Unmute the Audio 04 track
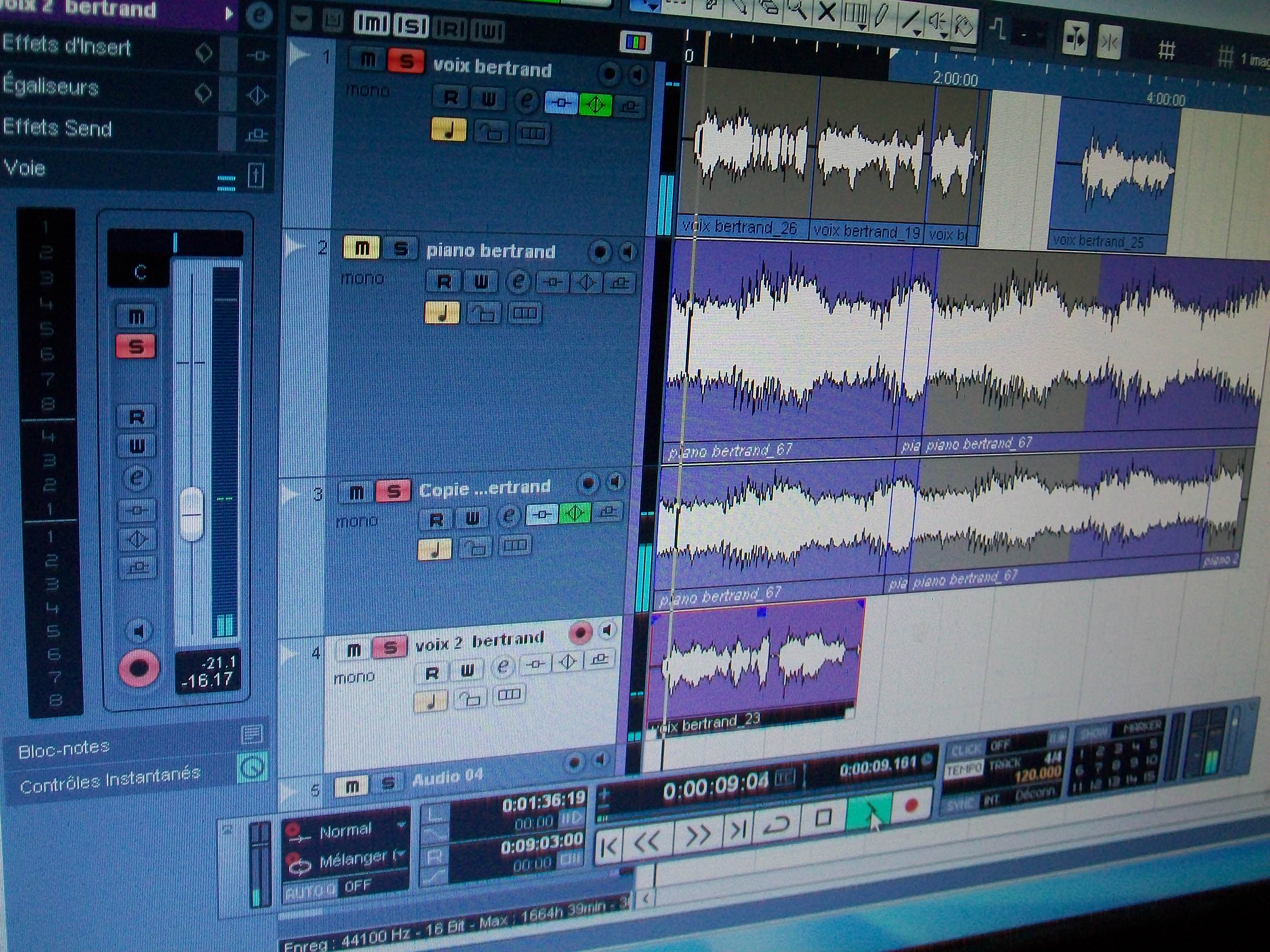 [x=352, y=787]
